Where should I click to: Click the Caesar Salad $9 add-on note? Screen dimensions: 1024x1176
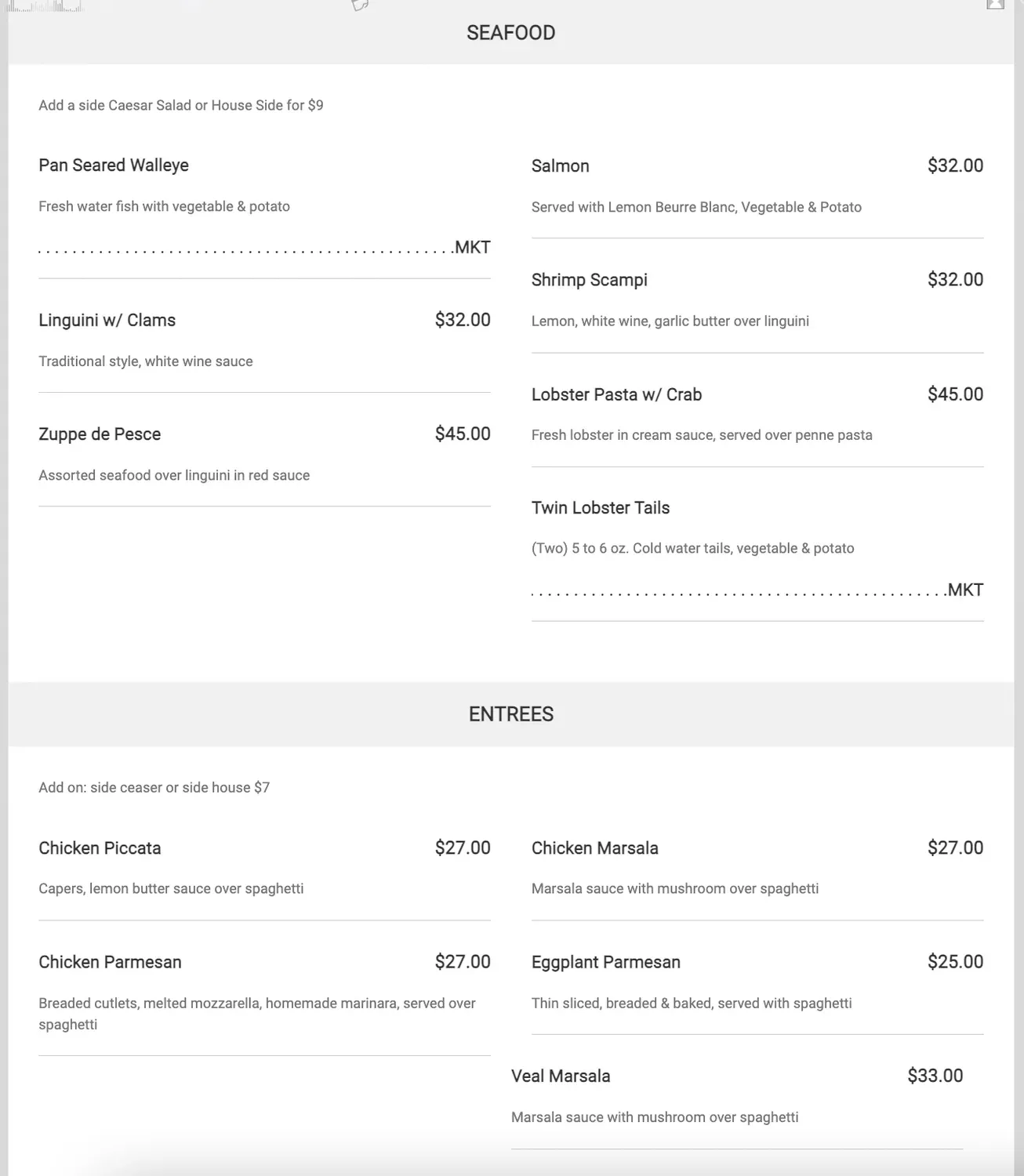[x=180, y=105]
